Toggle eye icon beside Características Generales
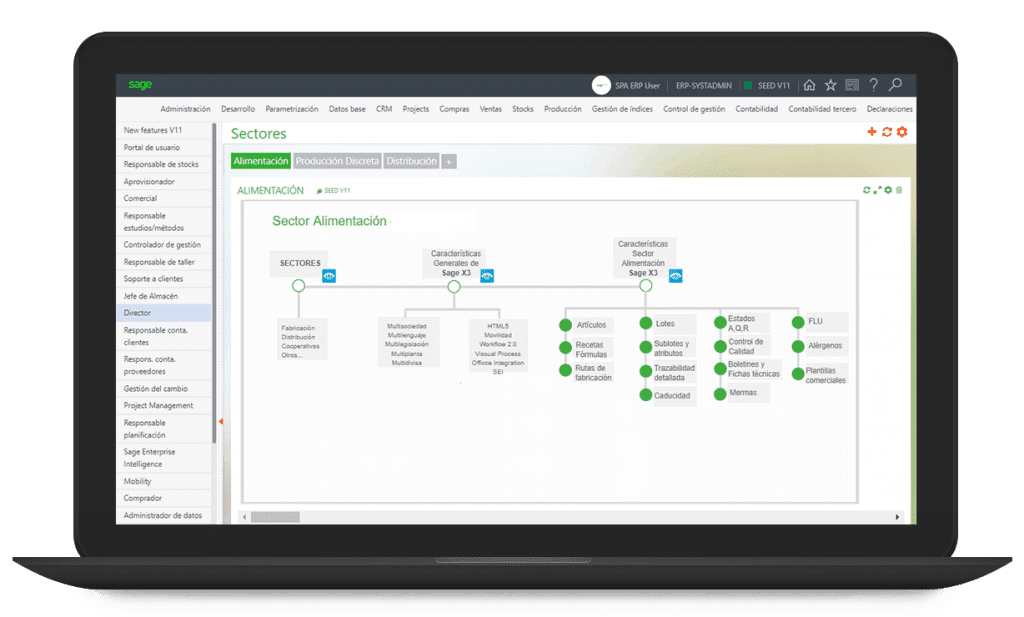This screenshot has height=617, width=1024. coord(487,276)
